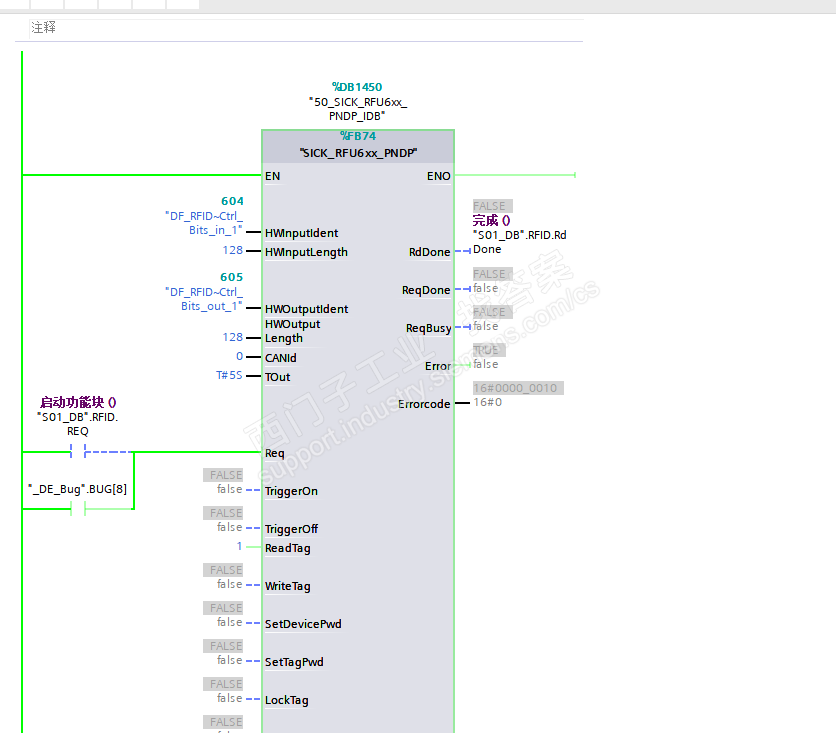This screenshot has width=836, height=733.
Task: Click the 16#0 Errorcode output operand
Action: (x=488, y=402)
